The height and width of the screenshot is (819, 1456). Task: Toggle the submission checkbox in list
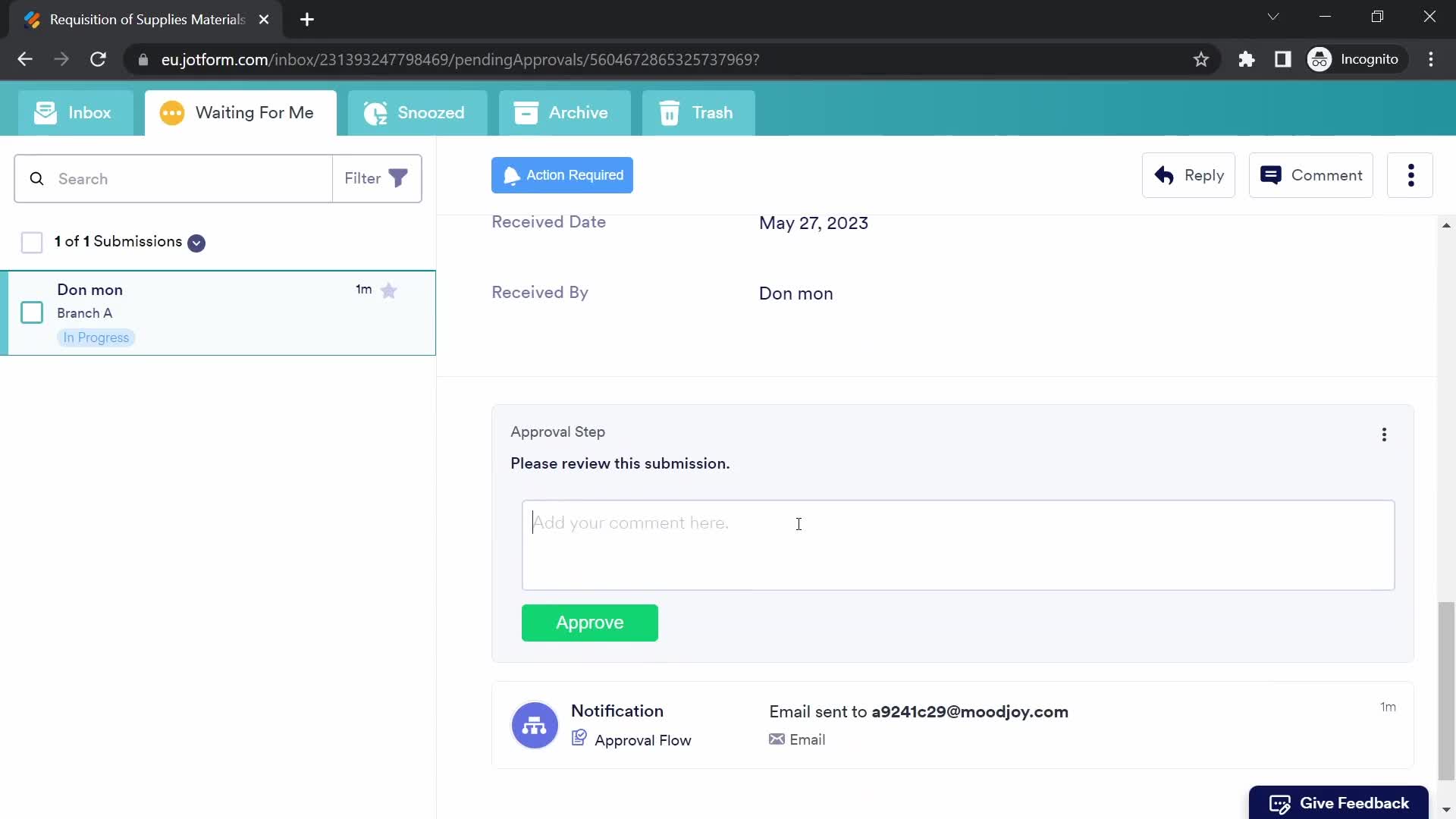(32, 312)
